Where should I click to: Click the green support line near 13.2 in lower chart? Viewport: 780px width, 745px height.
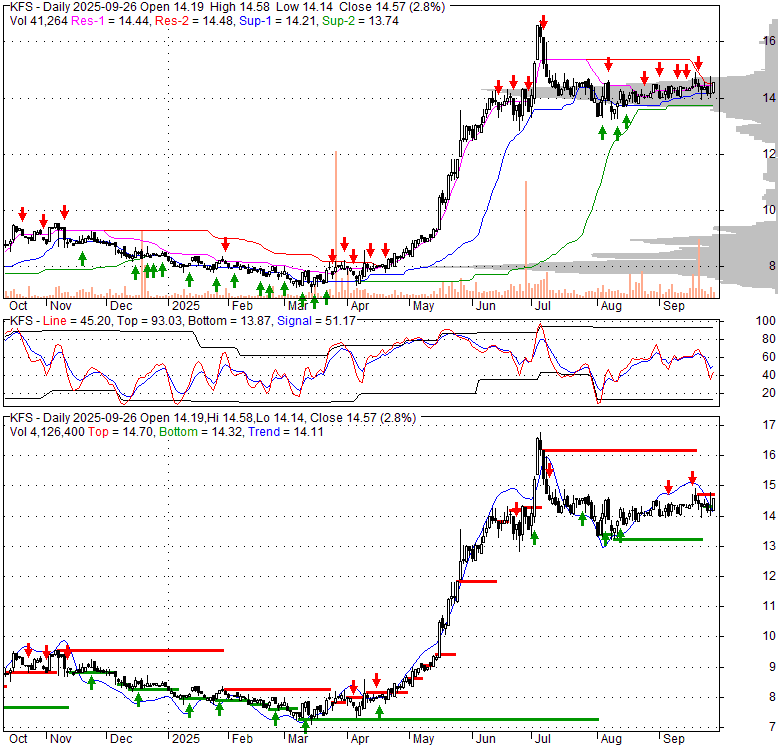659,539
